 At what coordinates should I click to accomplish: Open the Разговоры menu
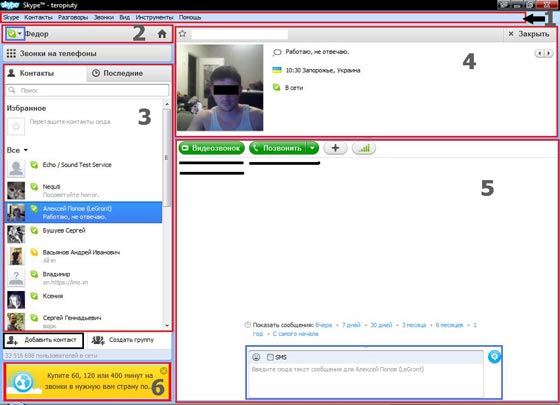(x=73, y=17)
